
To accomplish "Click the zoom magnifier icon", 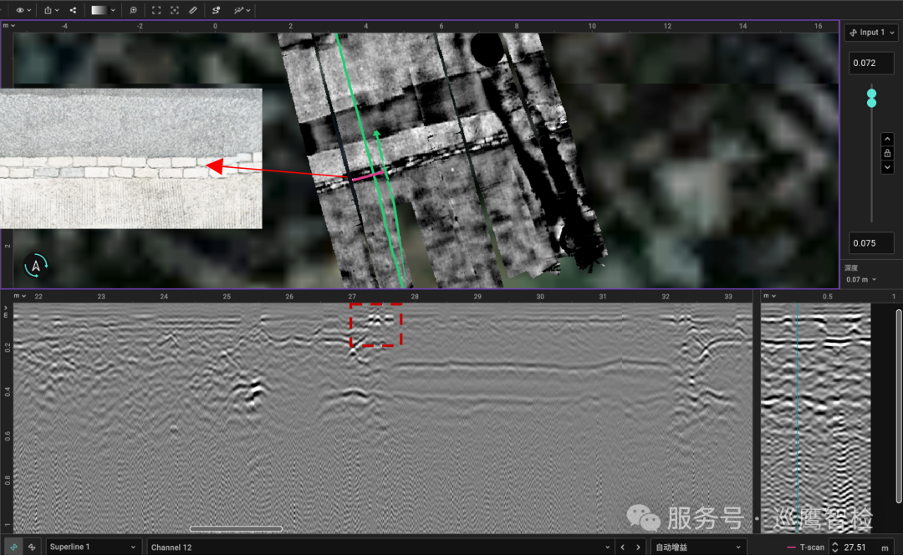I will [133, 10].
